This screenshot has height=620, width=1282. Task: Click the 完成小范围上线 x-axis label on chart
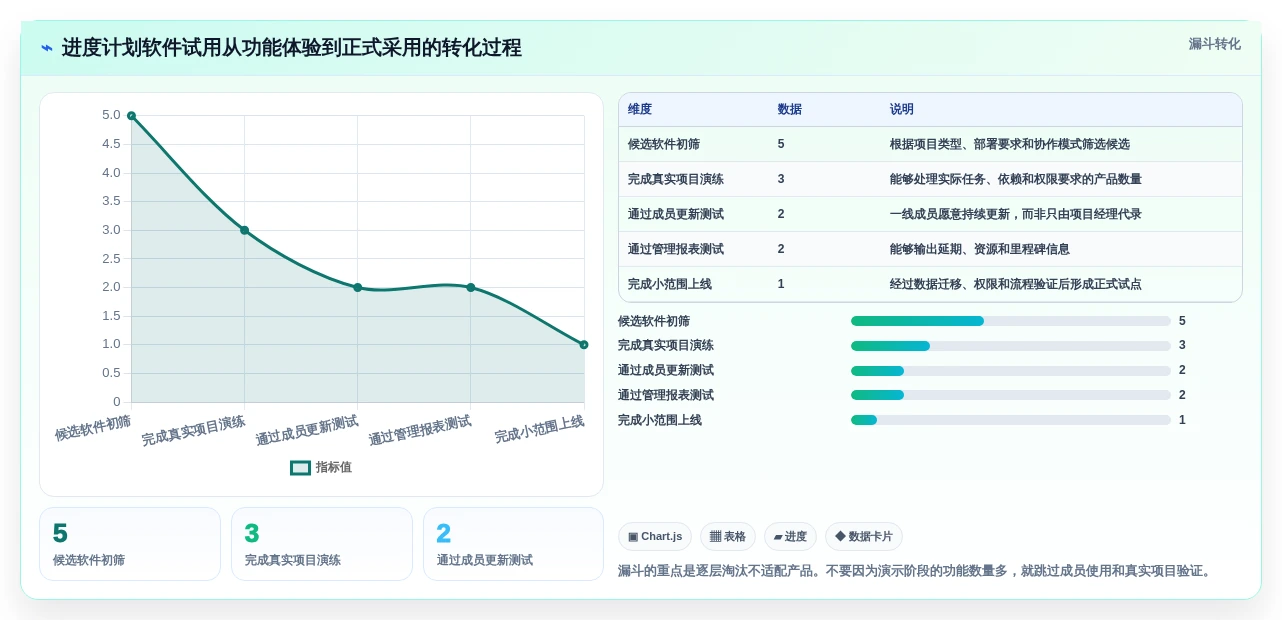pos(539,430)
